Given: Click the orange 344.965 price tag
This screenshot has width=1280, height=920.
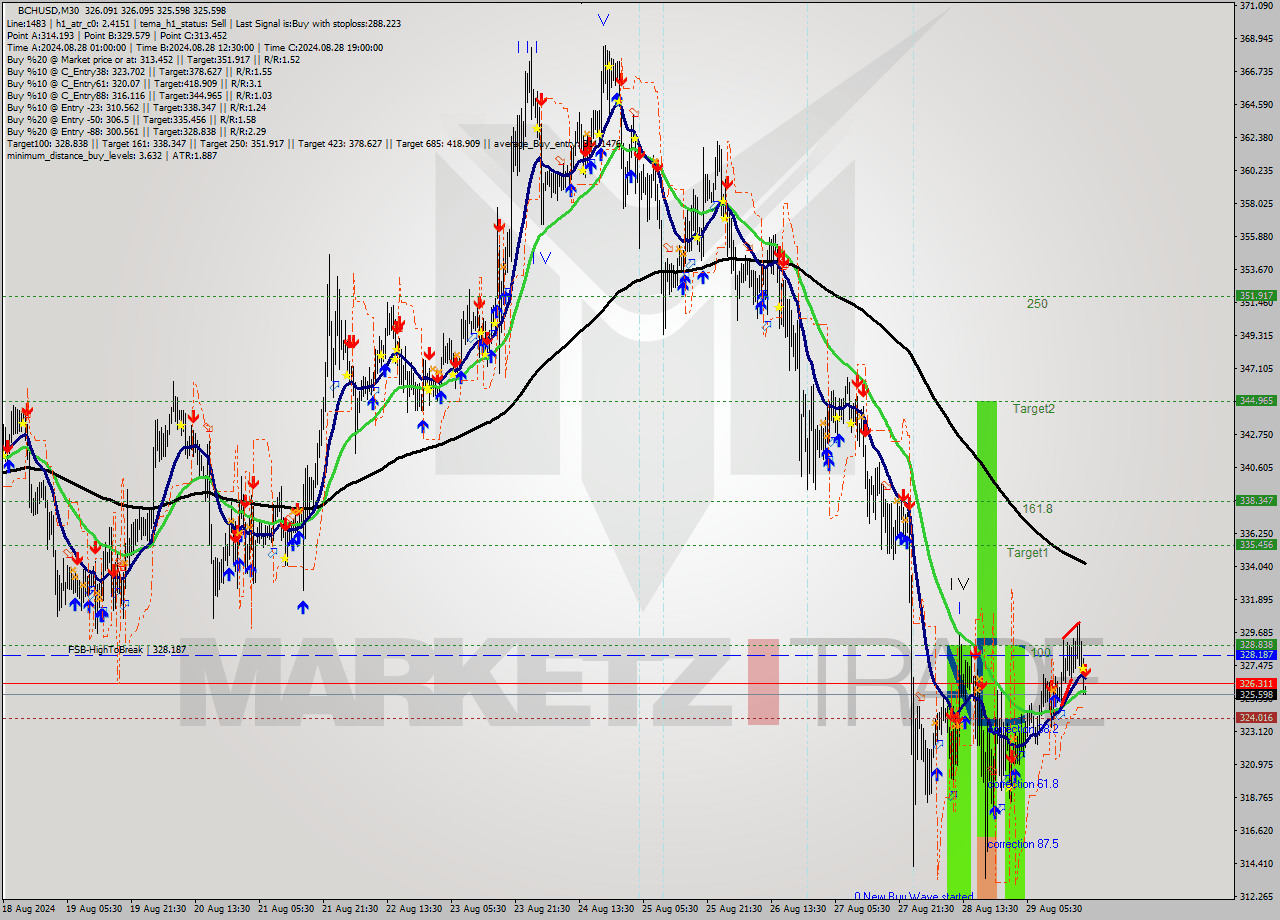Looking at the screenshot, I should coord(1256,401).
